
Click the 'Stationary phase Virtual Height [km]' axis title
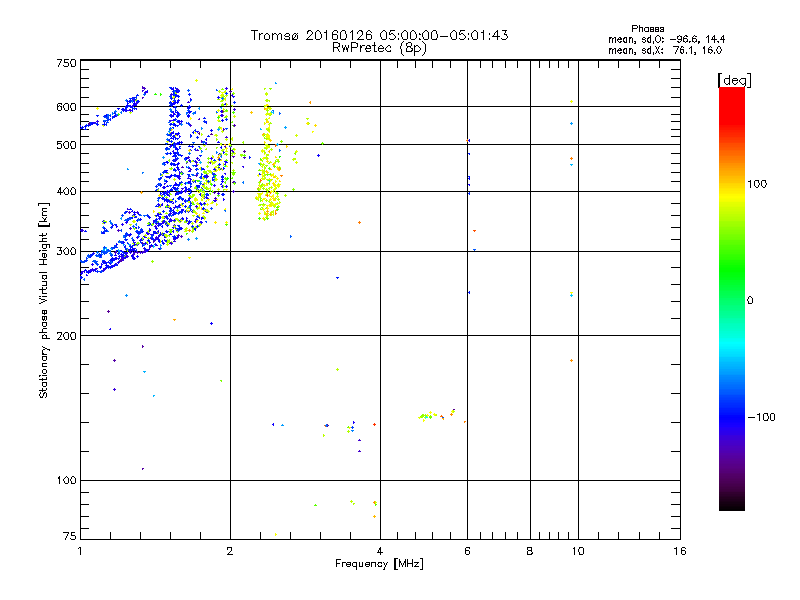[x=44, y=301]
